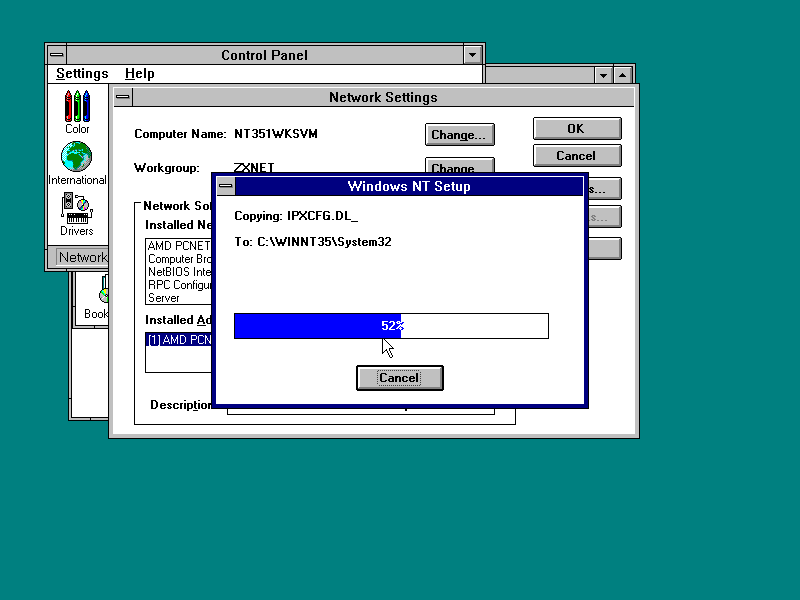The height and width of the screenshot is (600, 800).
Task: Select NetBIOS Interface entry in the list
Action: coord(179,272)
